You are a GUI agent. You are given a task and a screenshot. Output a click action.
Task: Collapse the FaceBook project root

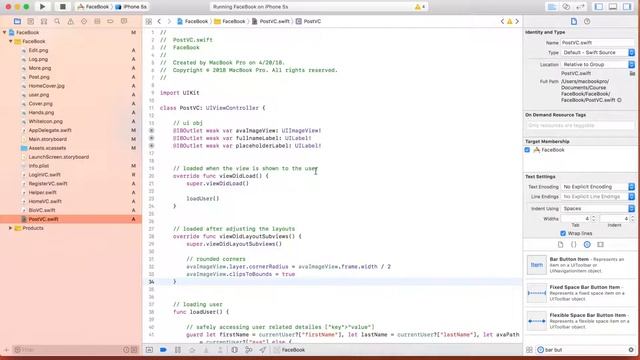[x=4, y=32]
